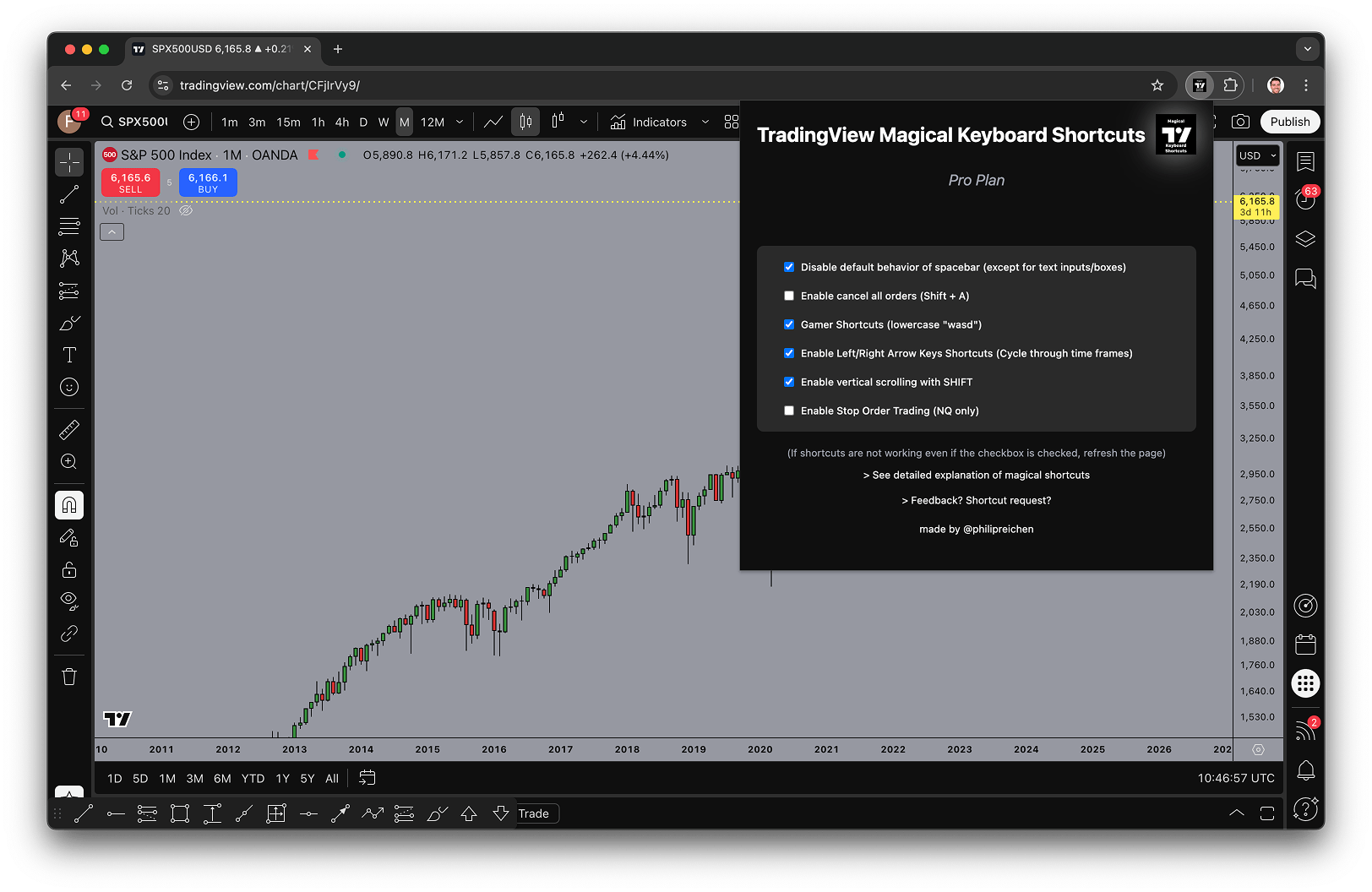Activate the zoom in tool

tap(69, 462)
